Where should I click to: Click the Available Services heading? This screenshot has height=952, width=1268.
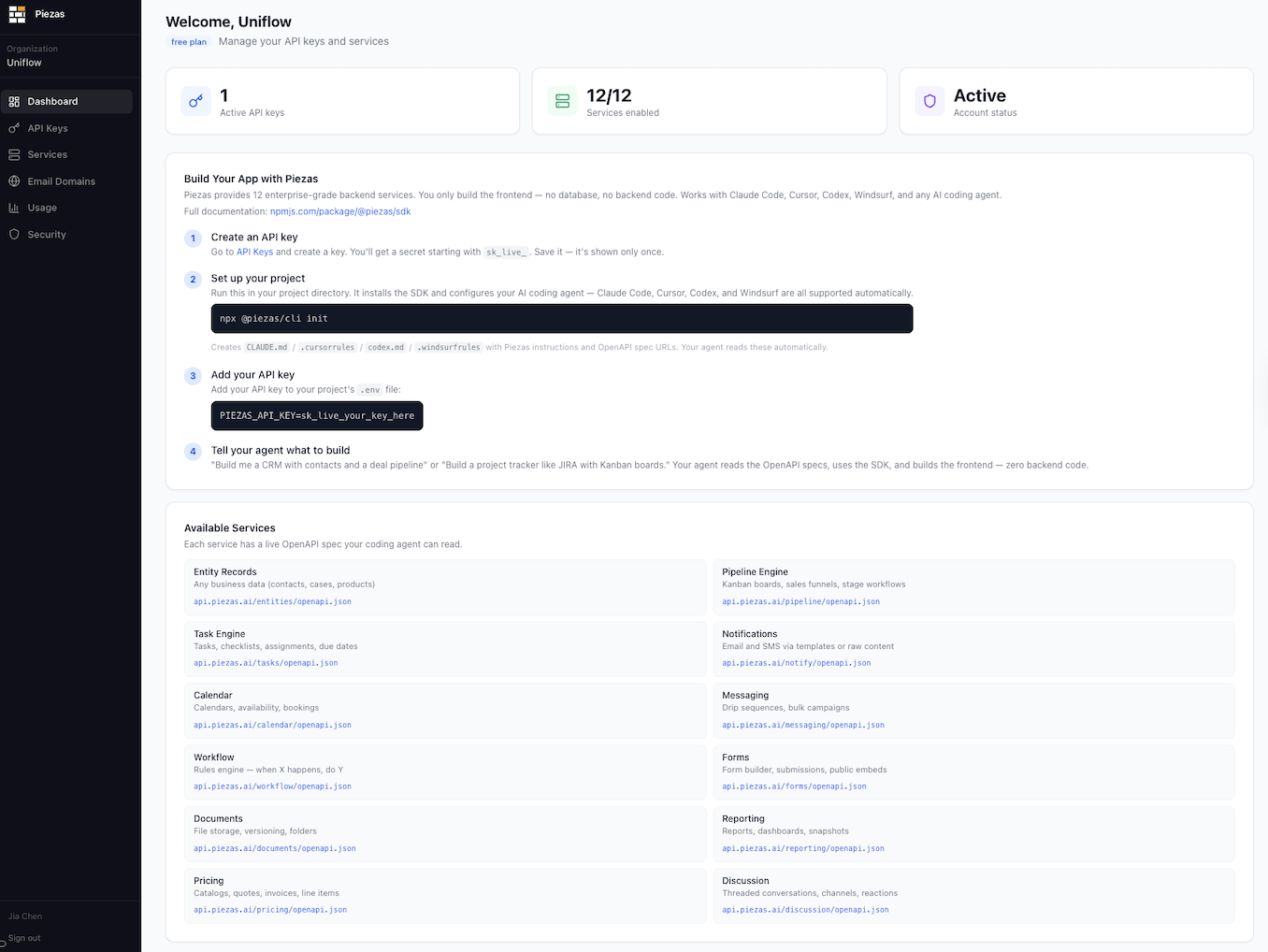point(230,528)
